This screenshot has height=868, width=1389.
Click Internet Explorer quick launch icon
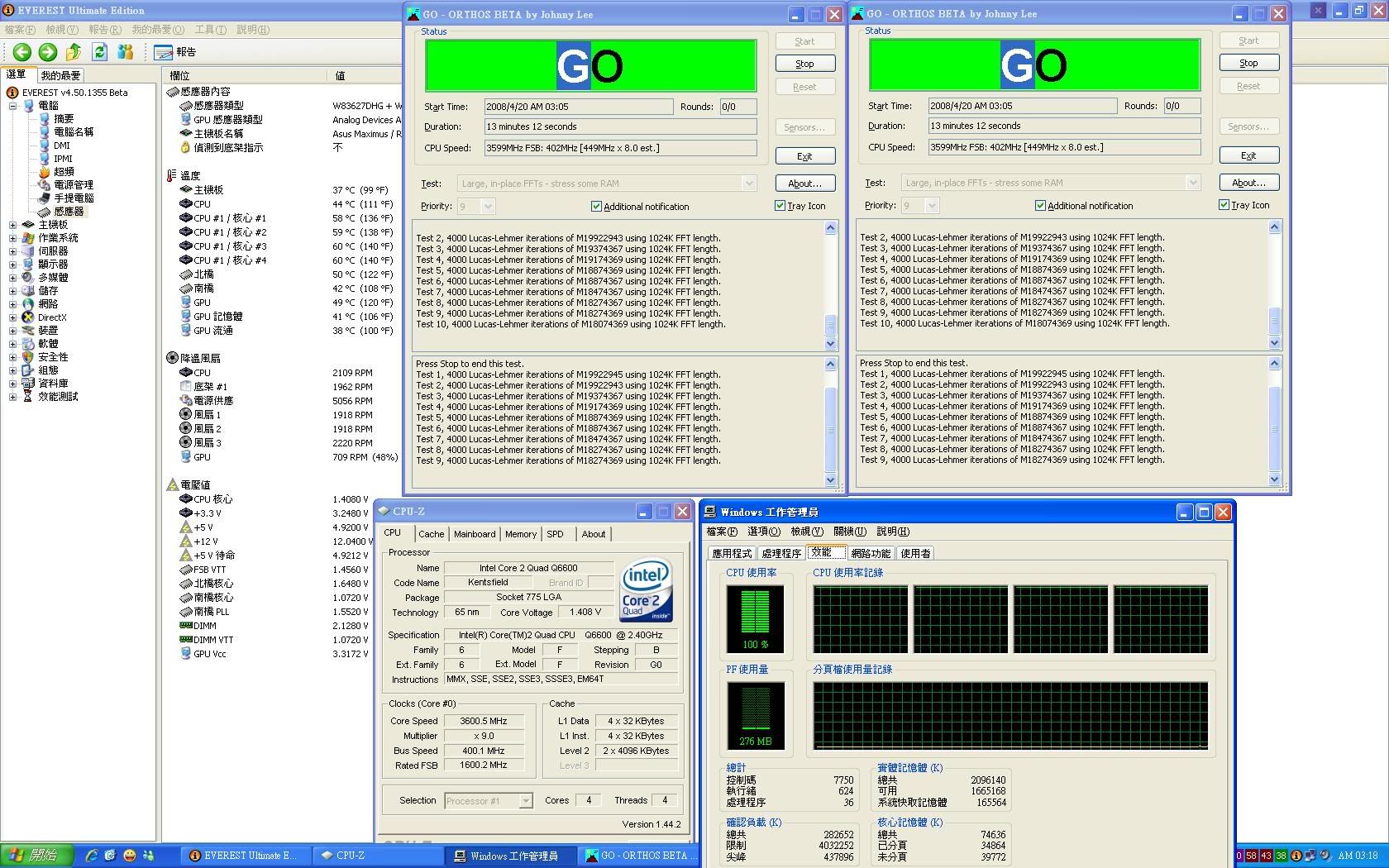click(91, 856)
